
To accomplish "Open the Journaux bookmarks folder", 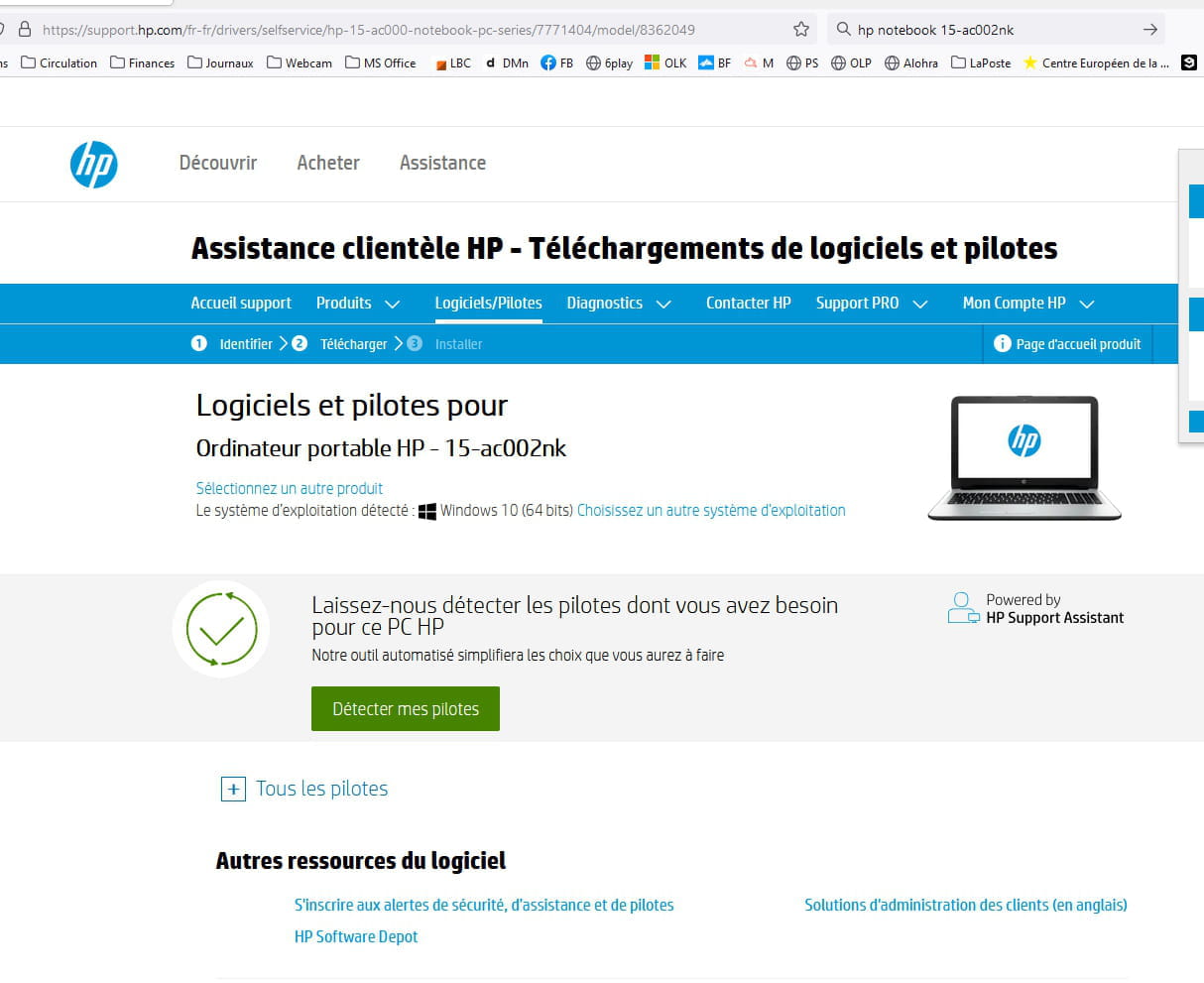I will (x=220, y=62).
